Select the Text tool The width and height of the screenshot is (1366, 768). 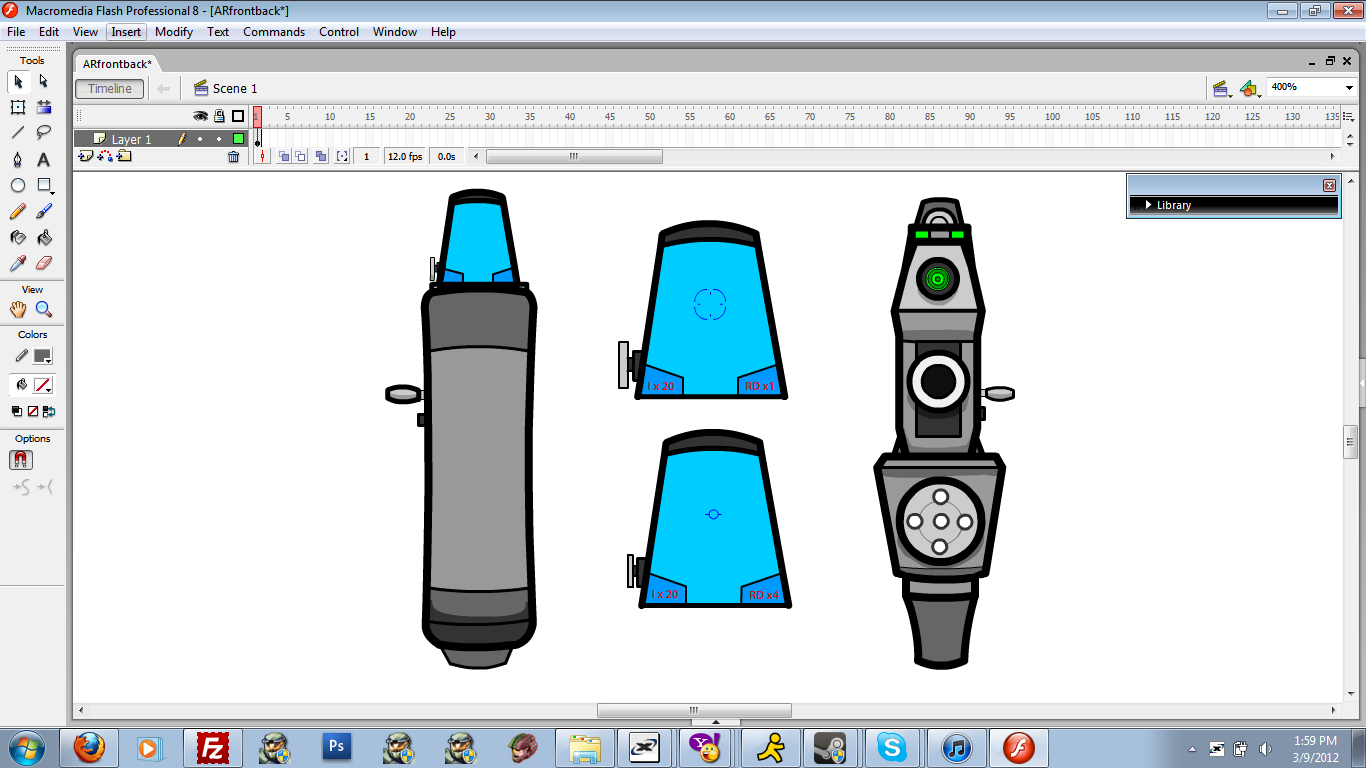coord(44,160)
